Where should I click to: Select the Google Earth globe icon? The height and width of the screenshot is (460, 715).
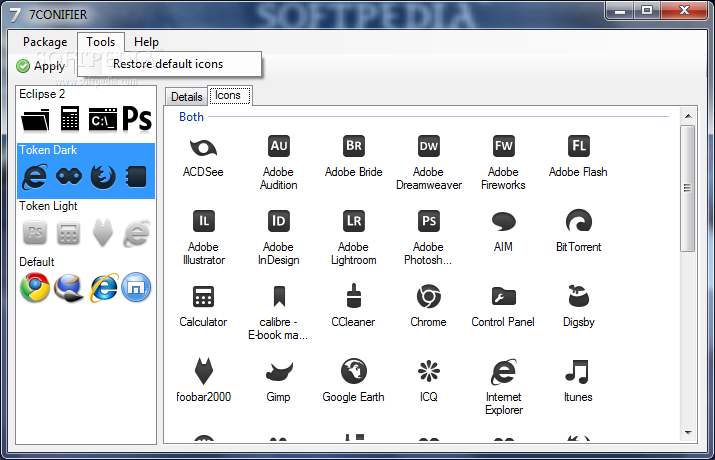tap(354, 371)
